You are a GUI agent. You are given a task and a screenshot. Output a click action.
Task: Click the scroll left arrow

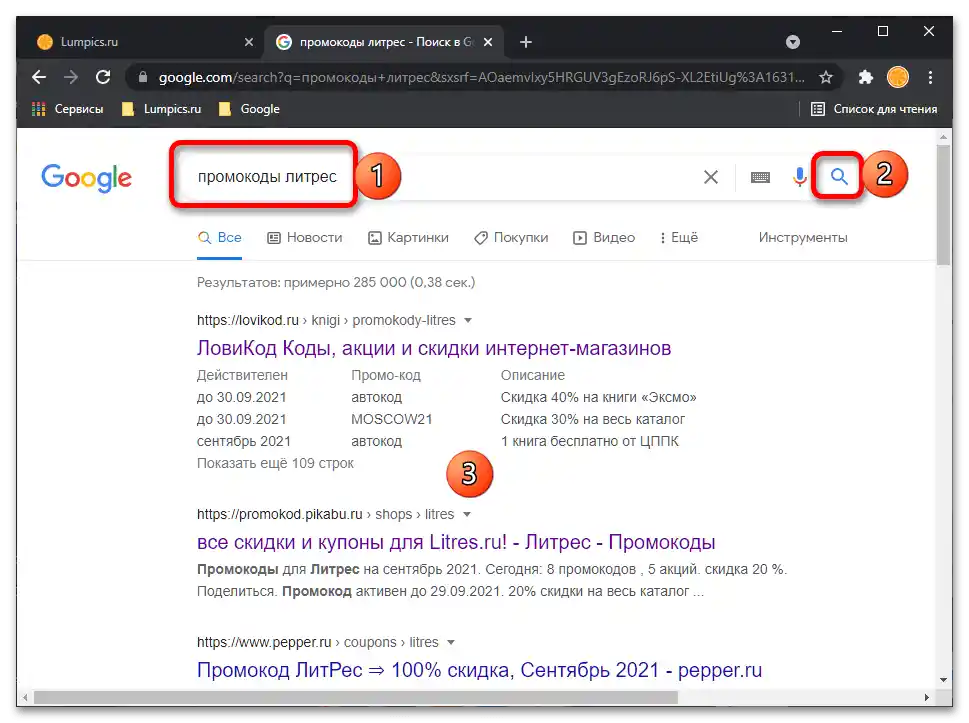click(23, 698)
